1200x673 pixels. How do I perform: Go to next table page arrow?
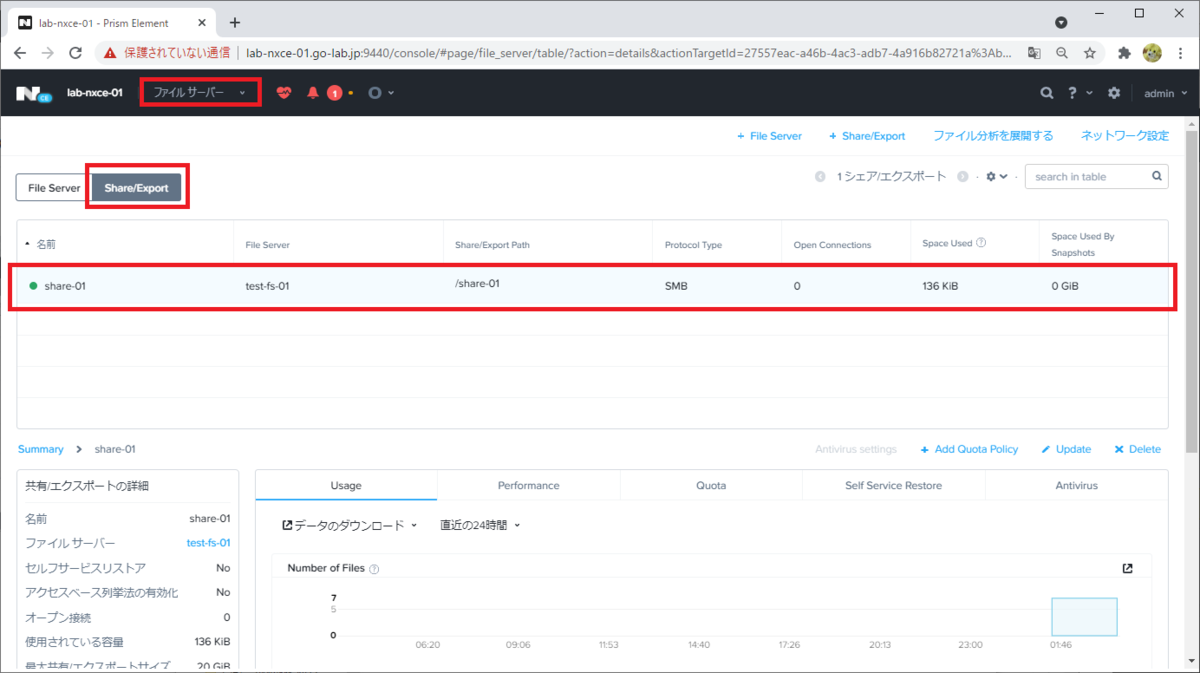(x=963, y=176)
